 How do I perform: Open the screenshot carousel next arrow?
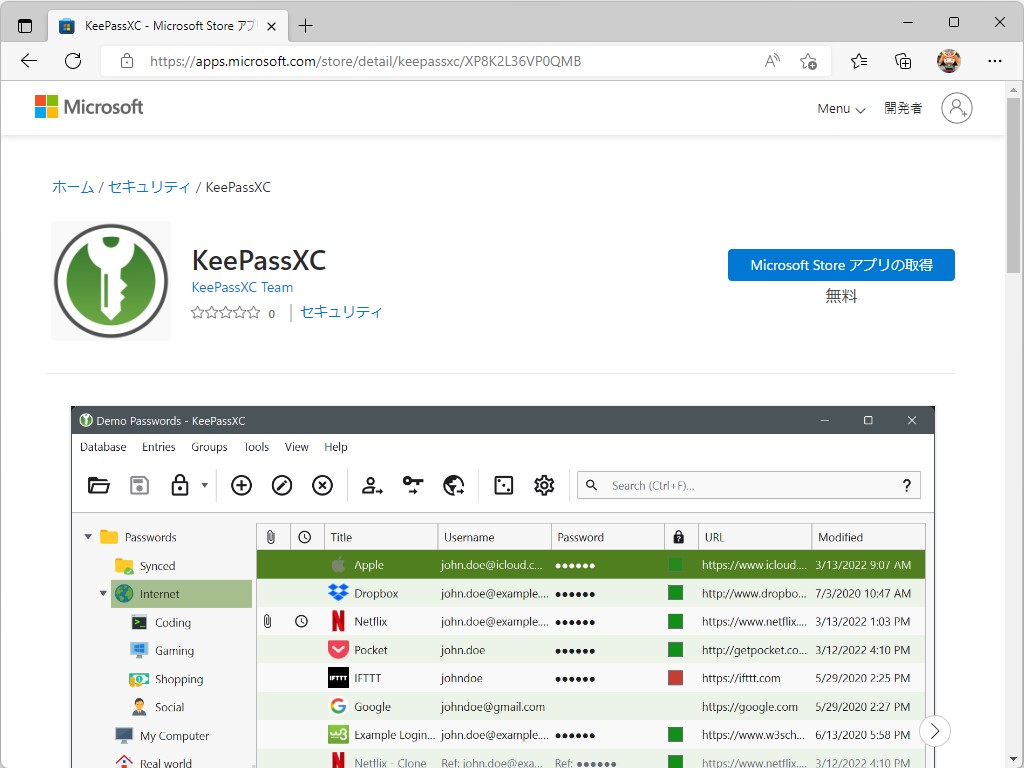tap(935, 731)
